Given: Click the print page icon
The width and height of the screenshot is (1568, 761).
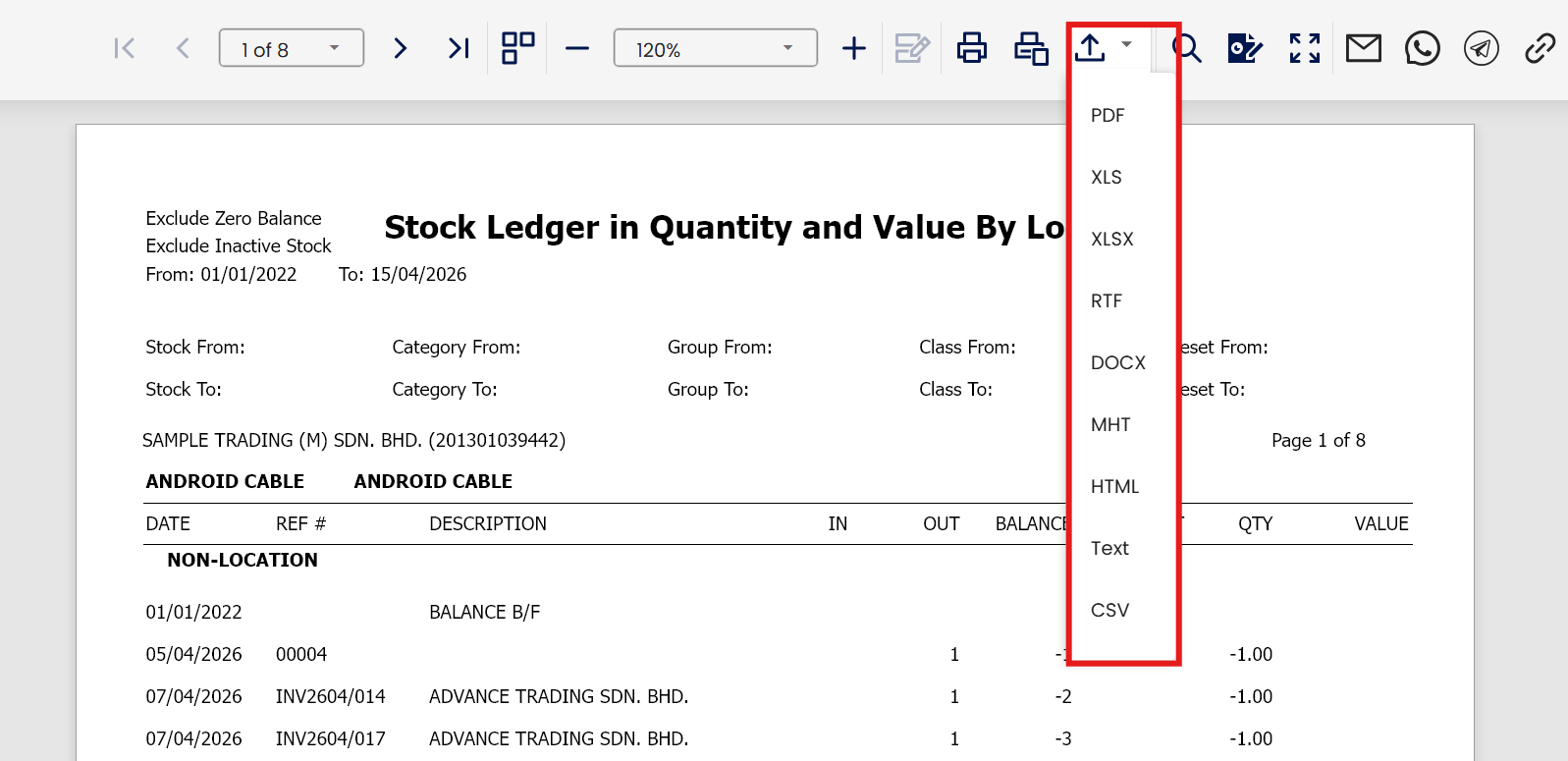Looking at the screenshot, I should pos(1031,48).
